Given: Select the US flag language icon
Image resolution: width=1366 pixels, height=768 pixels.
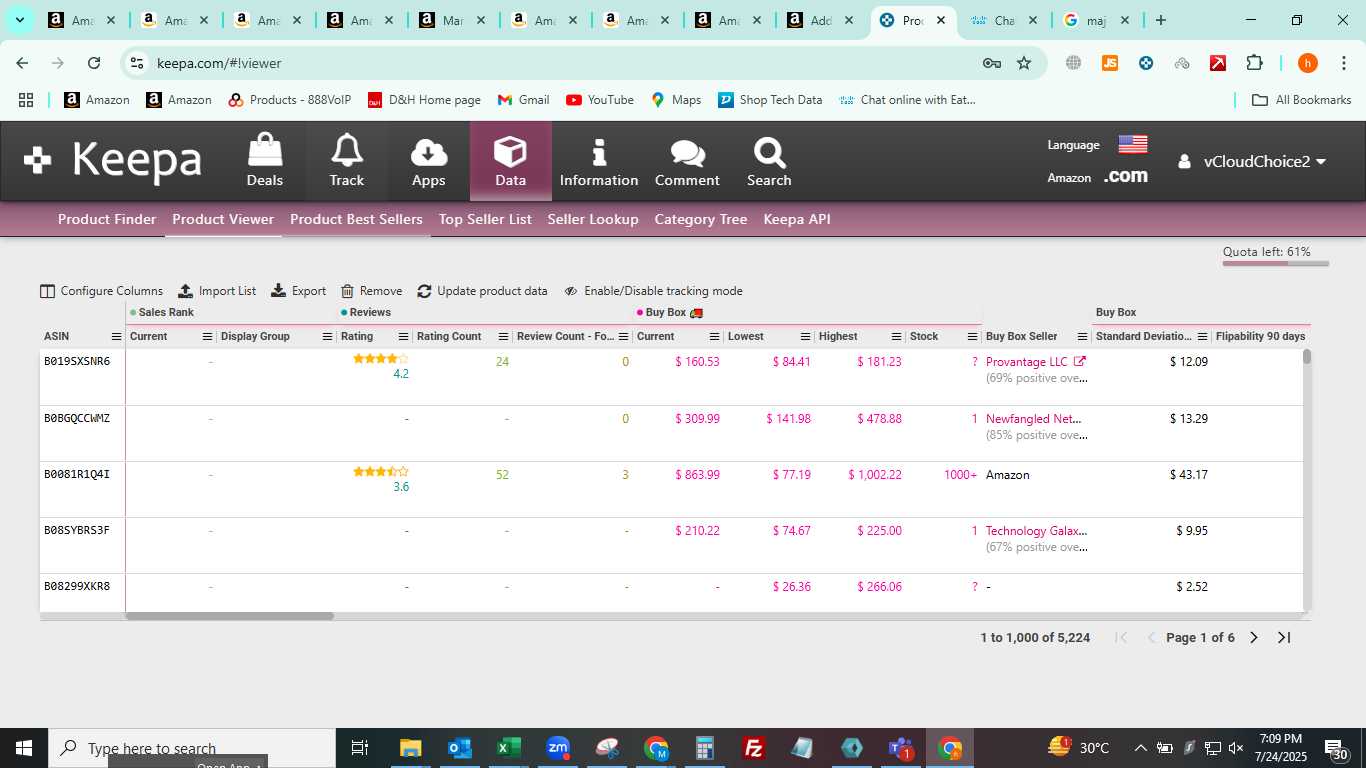Looking at the screenshot, I should point(1133,144).
